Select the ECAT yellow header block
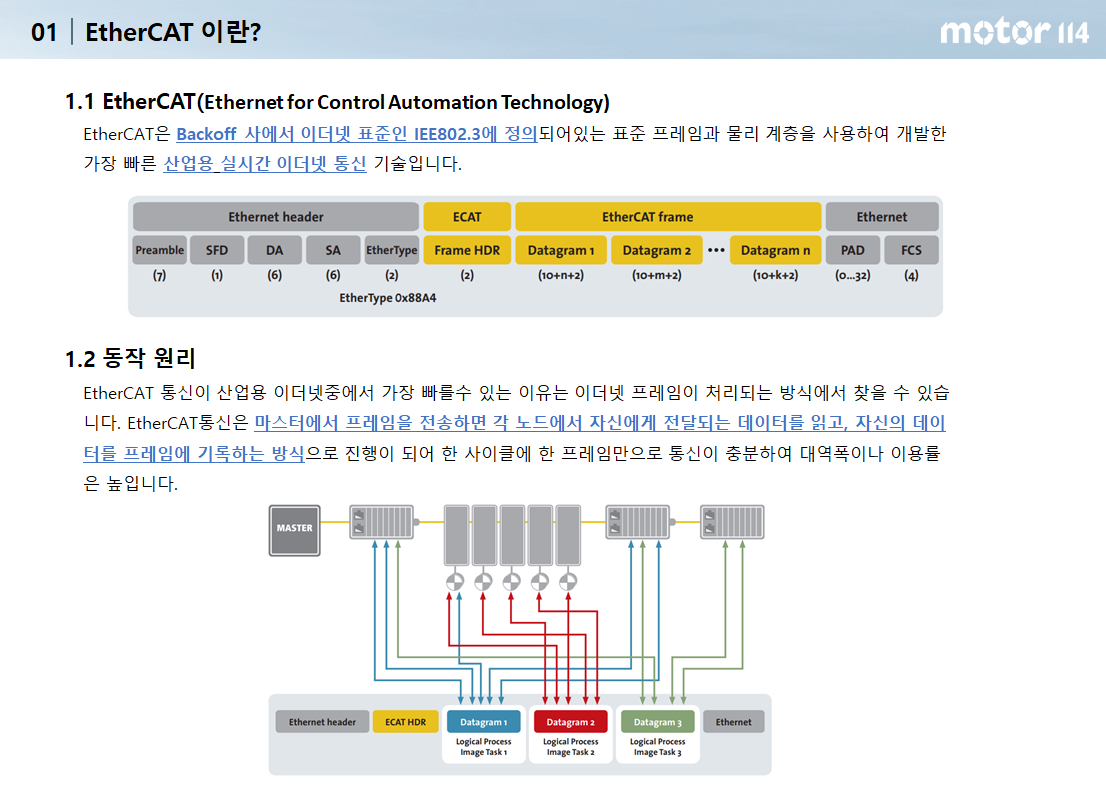 [467, 216]
